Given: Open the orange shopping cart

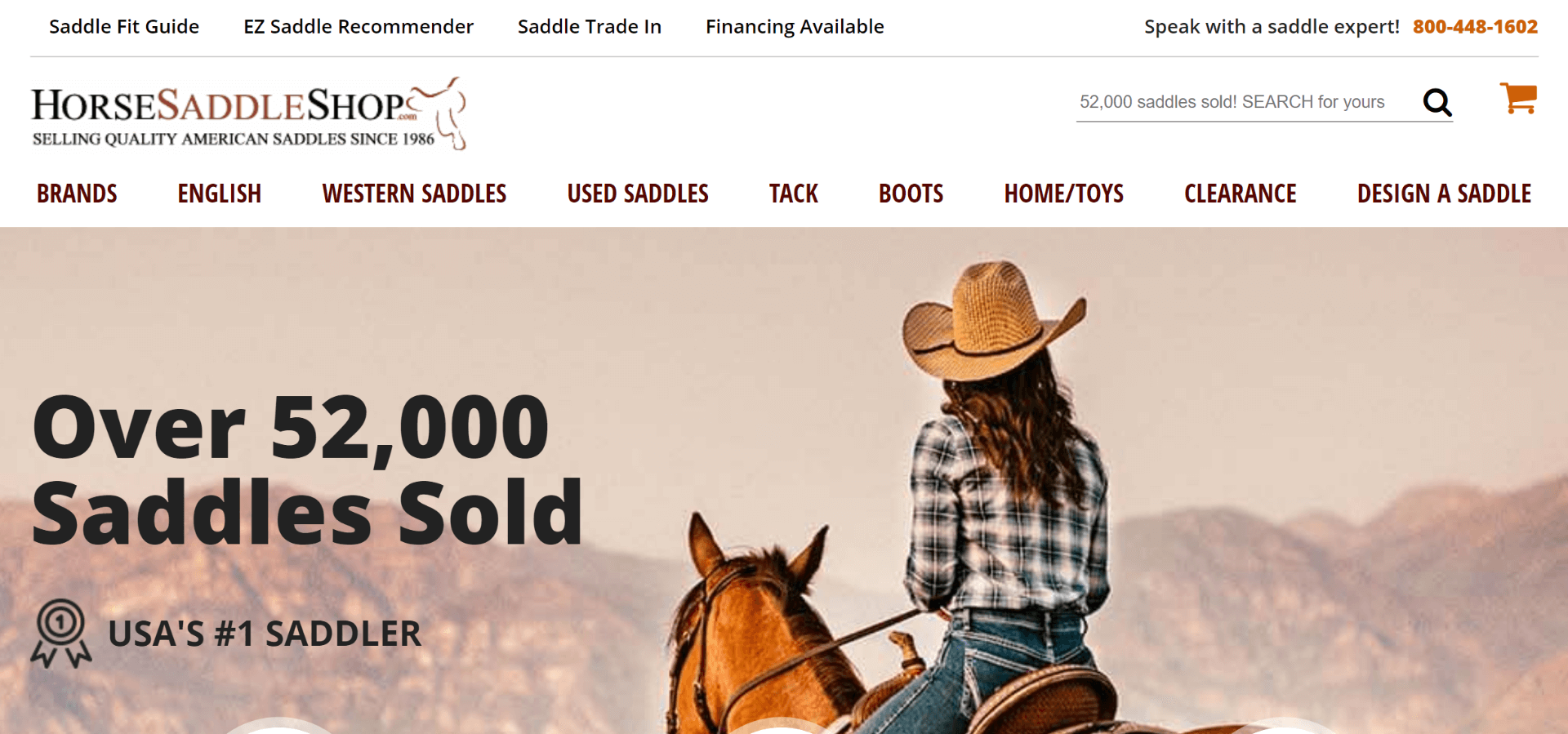Looking at the screenshot, I should pyautogui.click(x=1518, y=98).
